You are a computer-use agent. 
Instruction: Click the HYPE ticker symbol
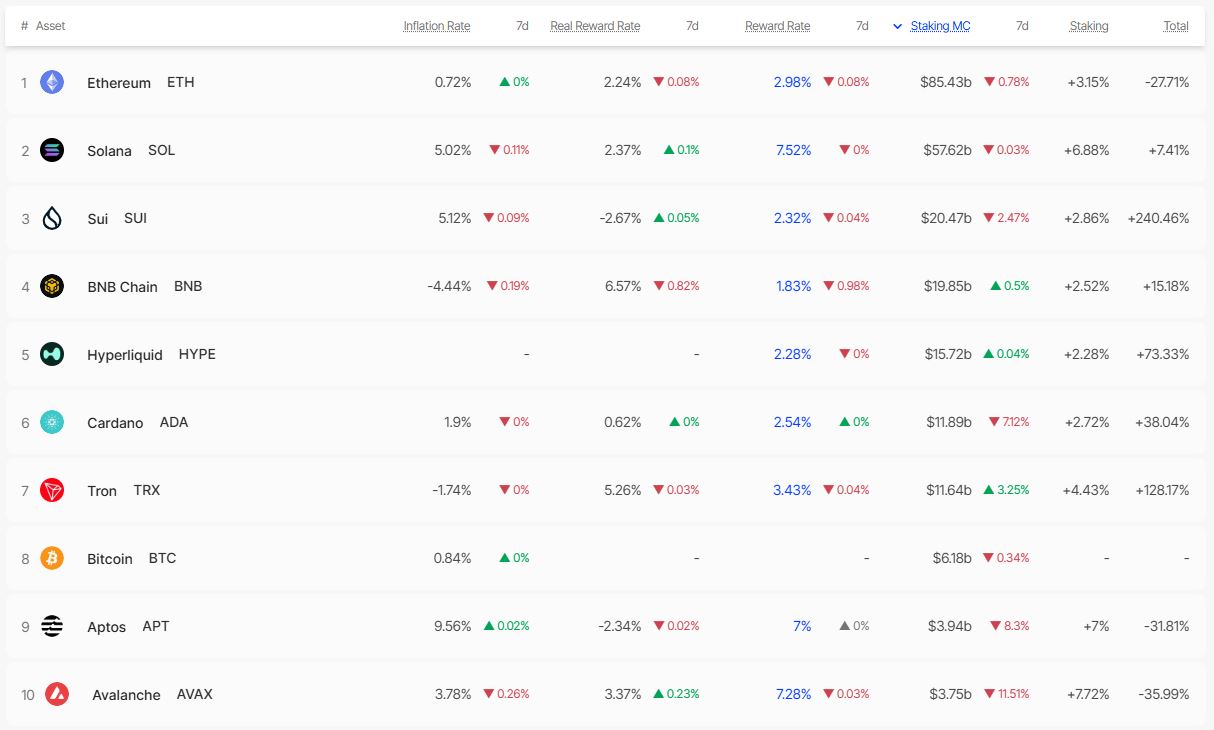[x=197, y=354]
